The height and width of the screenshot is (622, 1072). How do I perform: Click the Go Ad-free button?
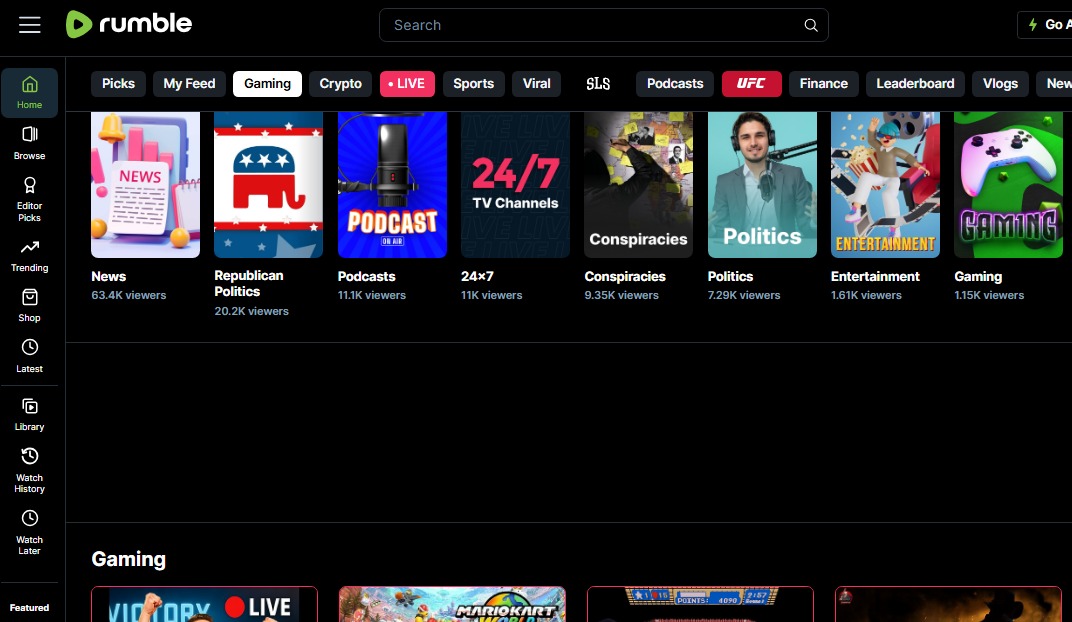coord(1044,25)
